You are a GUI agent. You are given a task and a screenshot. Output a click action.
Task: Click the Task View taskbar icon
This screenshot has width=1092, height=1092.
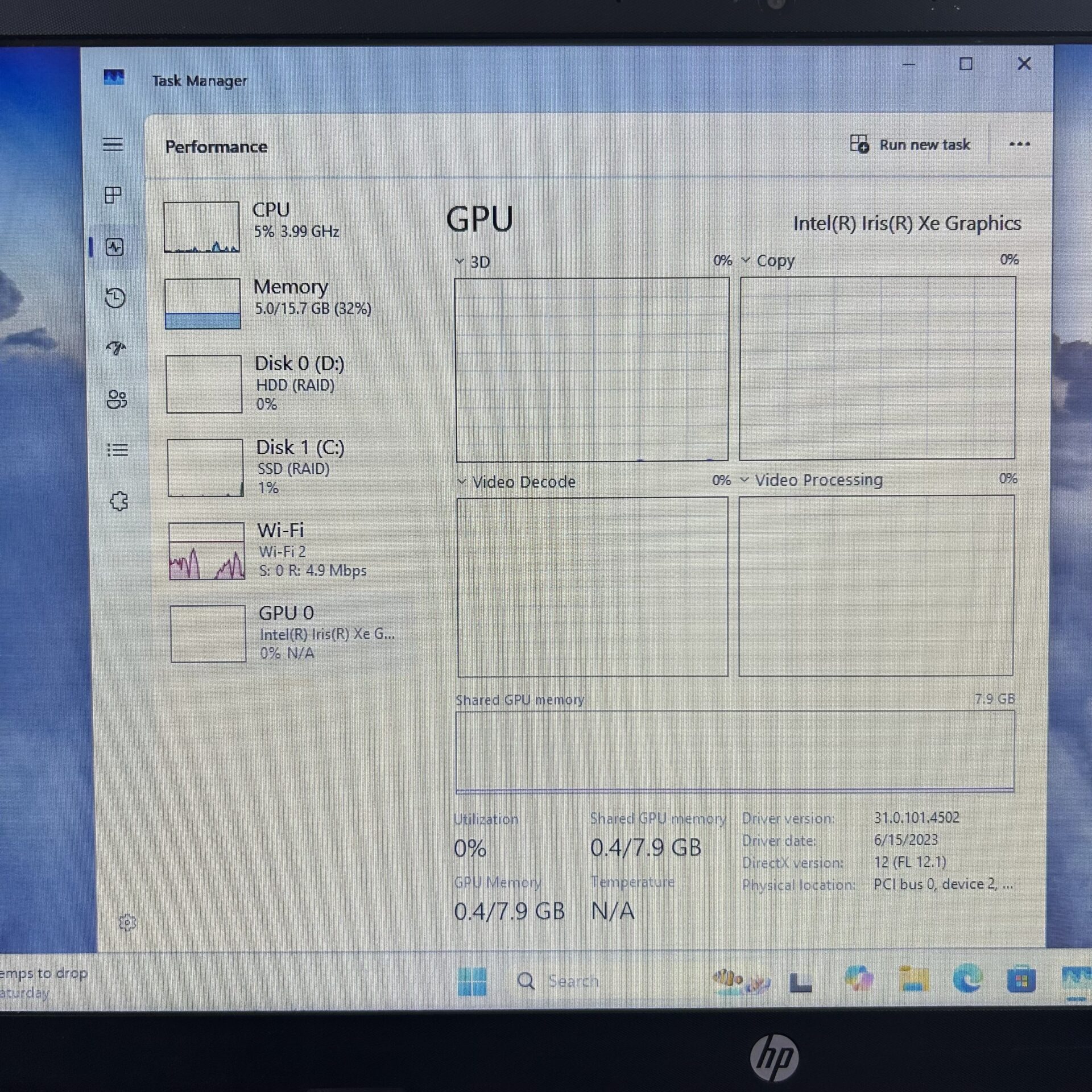800,982
